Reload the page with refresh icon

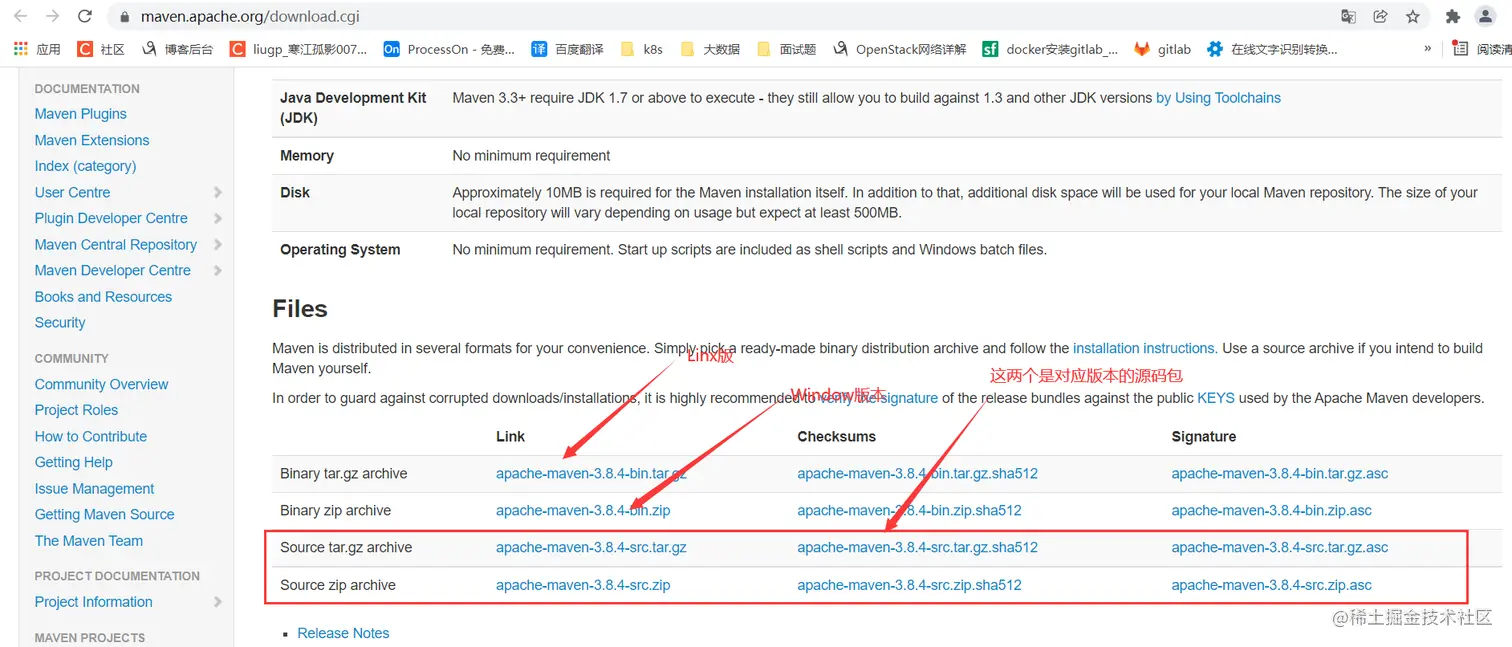coord(85,16)
